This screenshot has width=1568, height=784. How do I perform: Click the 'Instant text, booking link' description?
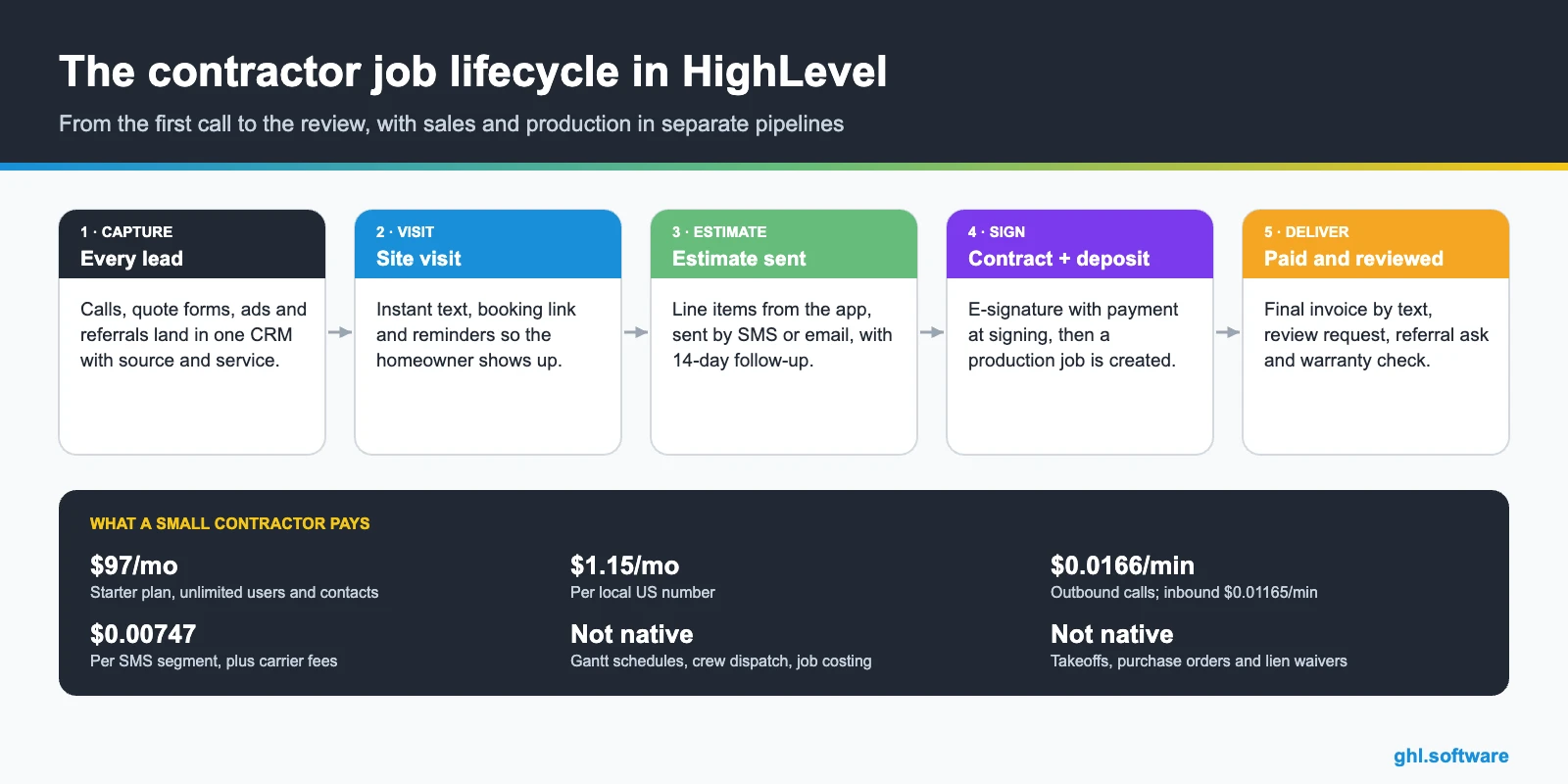[476, 335]
